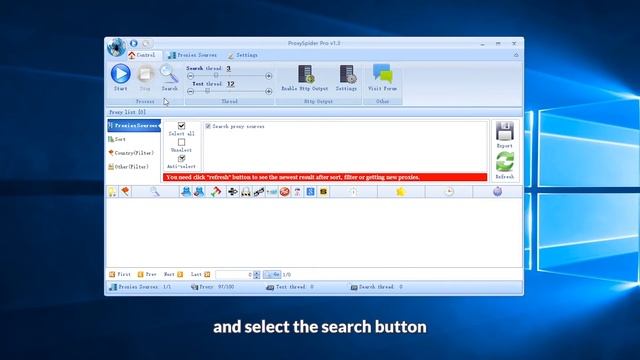Increase the page number with the up spinner
This screenshot has height=360, width=640.
pos(256,273)
